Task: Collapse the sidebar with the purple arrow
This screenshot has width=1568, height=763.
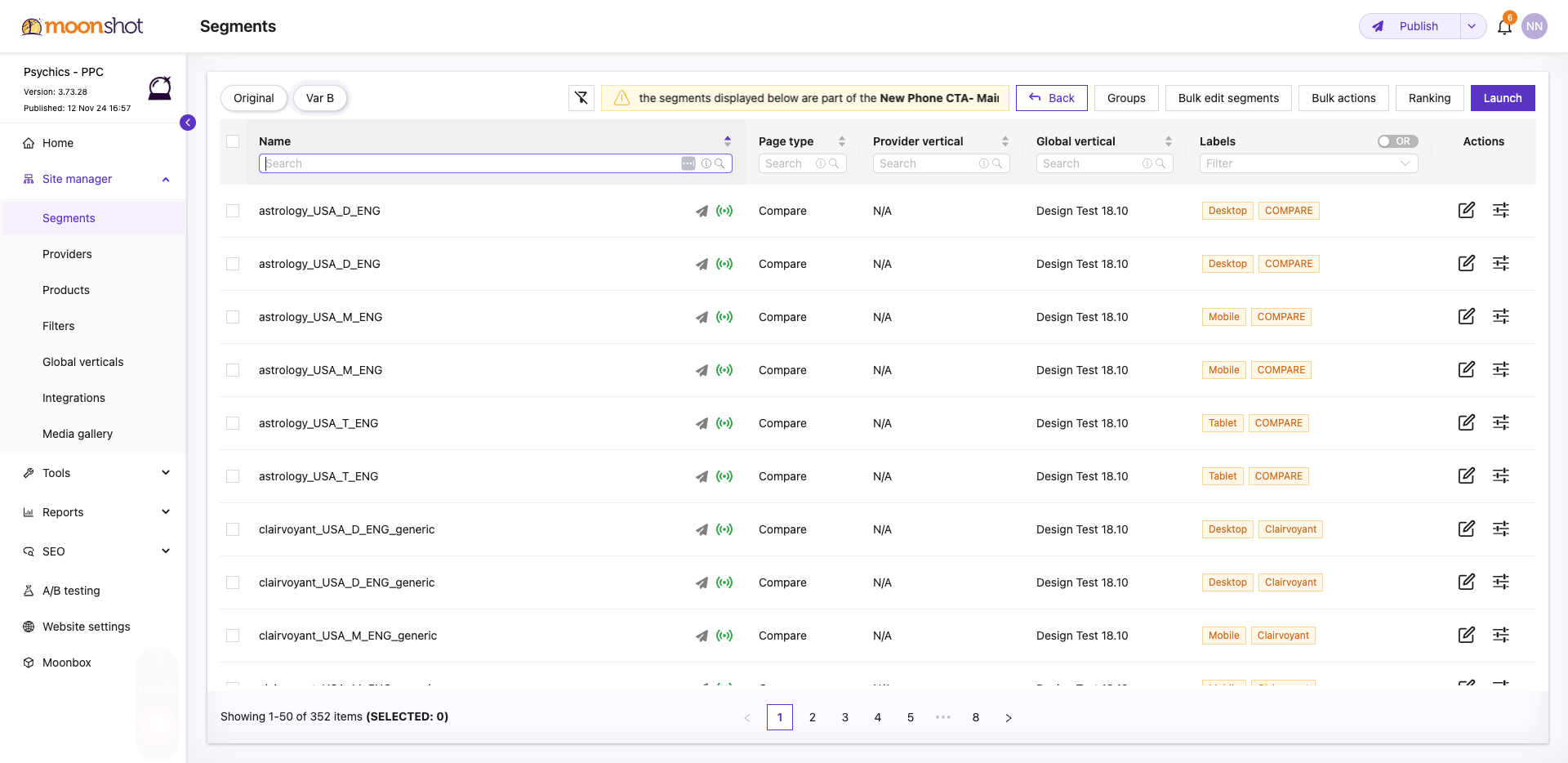Action: (188, 123)
